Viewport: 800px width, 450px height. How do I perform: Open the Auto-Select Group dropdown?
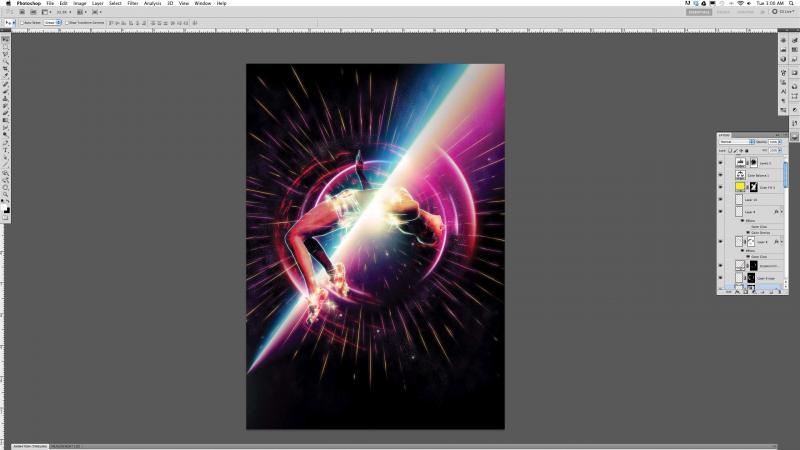click(52, 21)
